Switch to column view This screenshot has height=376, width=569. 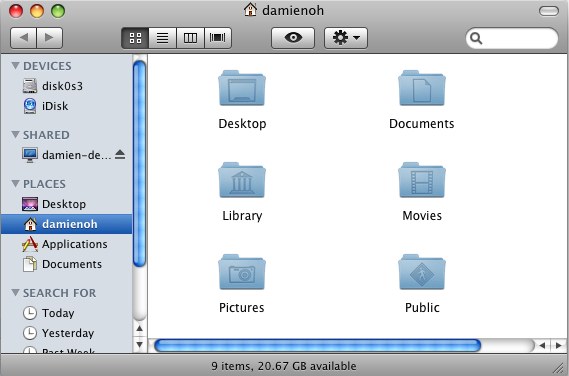pyautogui.click(x=190, y=38)
